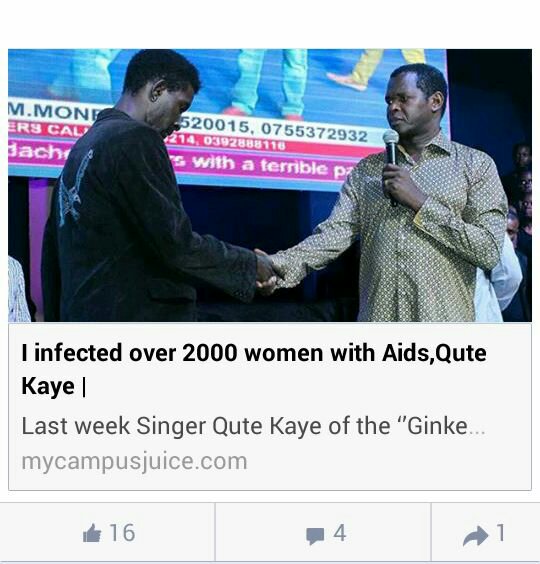Click the blank header area above the photo
Viewport: 540px width, 564px height.
[270, 23]
